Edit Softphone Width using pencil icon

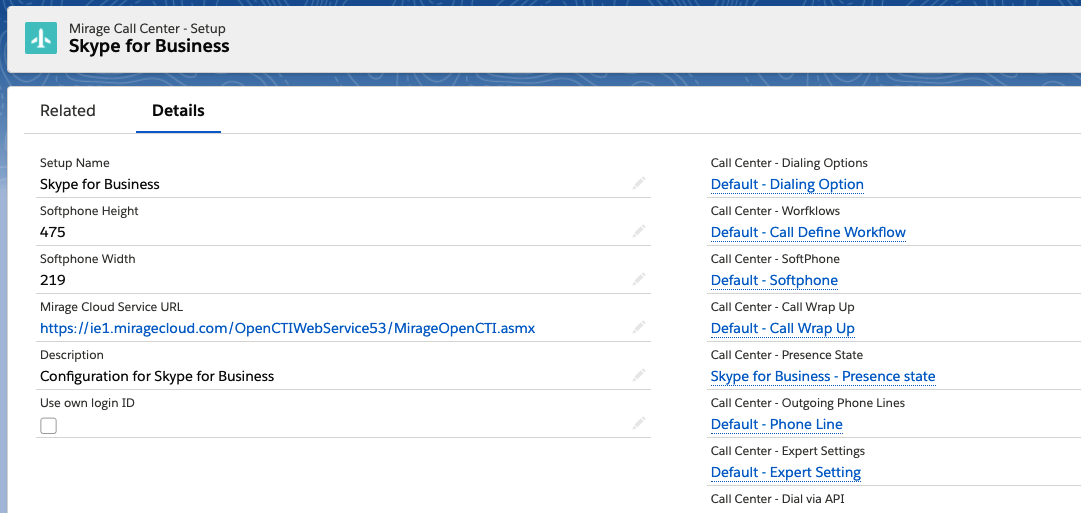pos(638,279)
